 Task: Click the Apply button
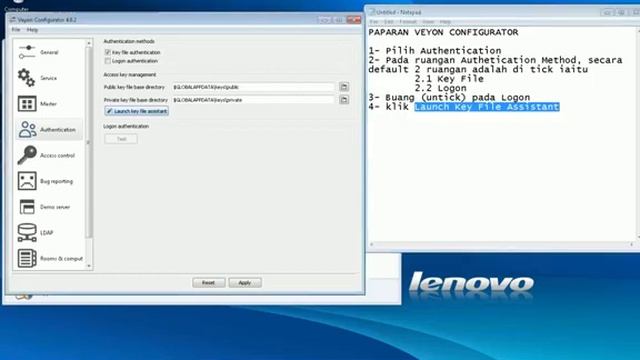pos(245,282)
